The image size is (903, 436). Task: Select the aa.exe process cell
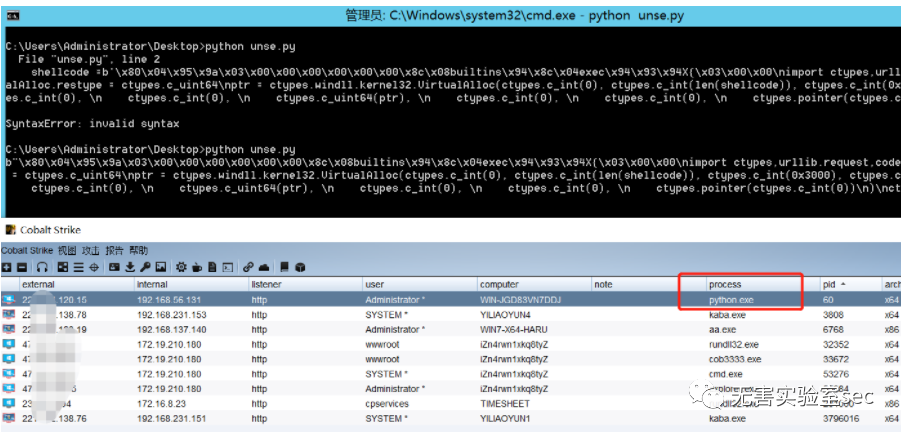(722, 330)
